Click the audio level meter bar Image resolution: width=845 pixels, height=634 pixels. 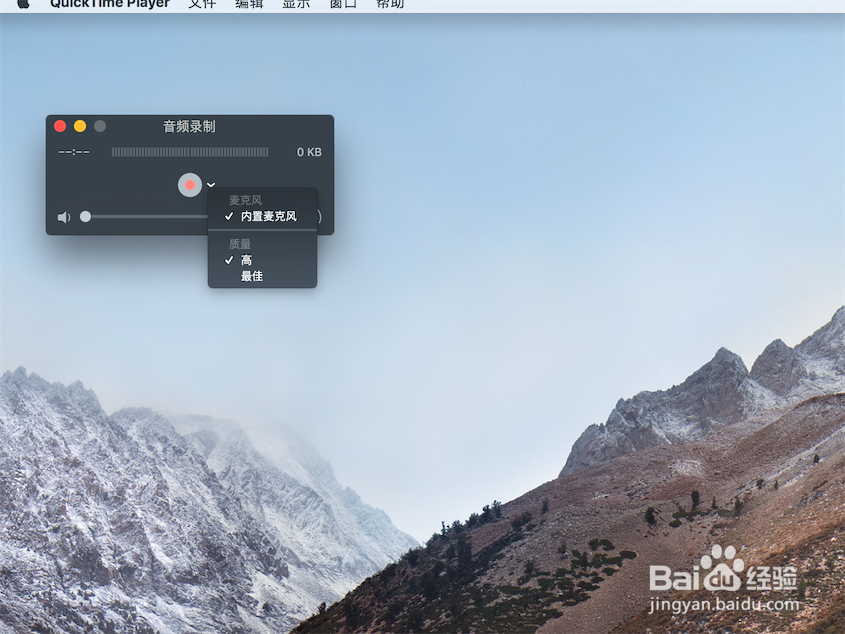pyautogui.click(x=190, y=152)
